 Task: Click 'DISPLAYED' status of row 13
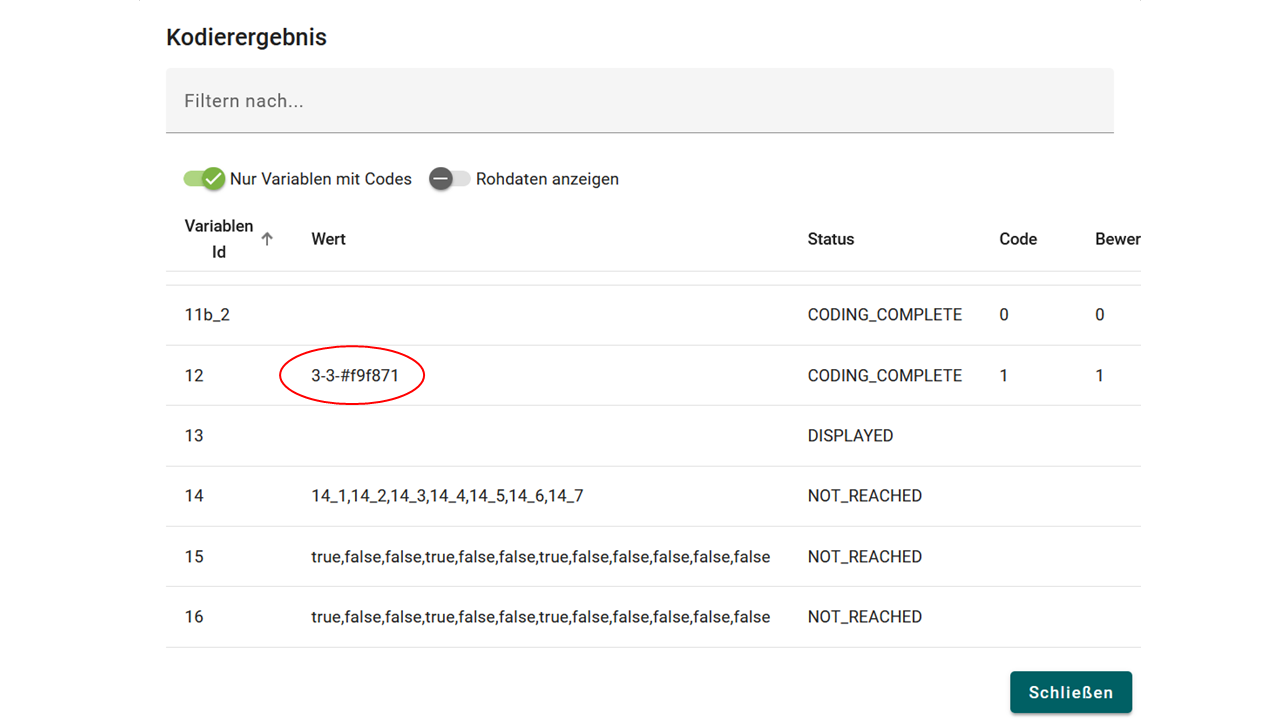click(x=850, y=436)
